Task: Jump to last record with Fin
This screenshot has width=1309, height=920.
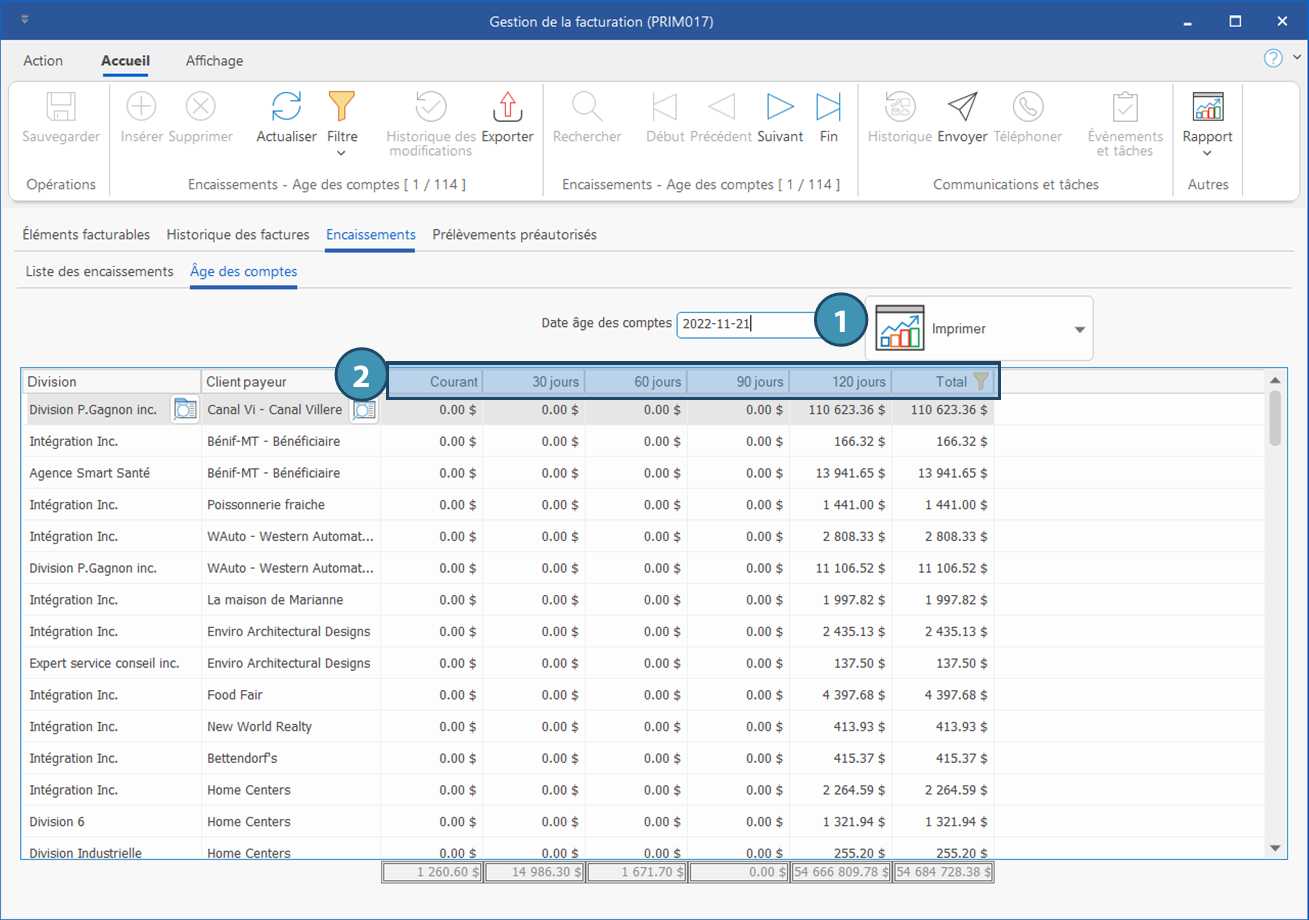Action: pos(828,107)
